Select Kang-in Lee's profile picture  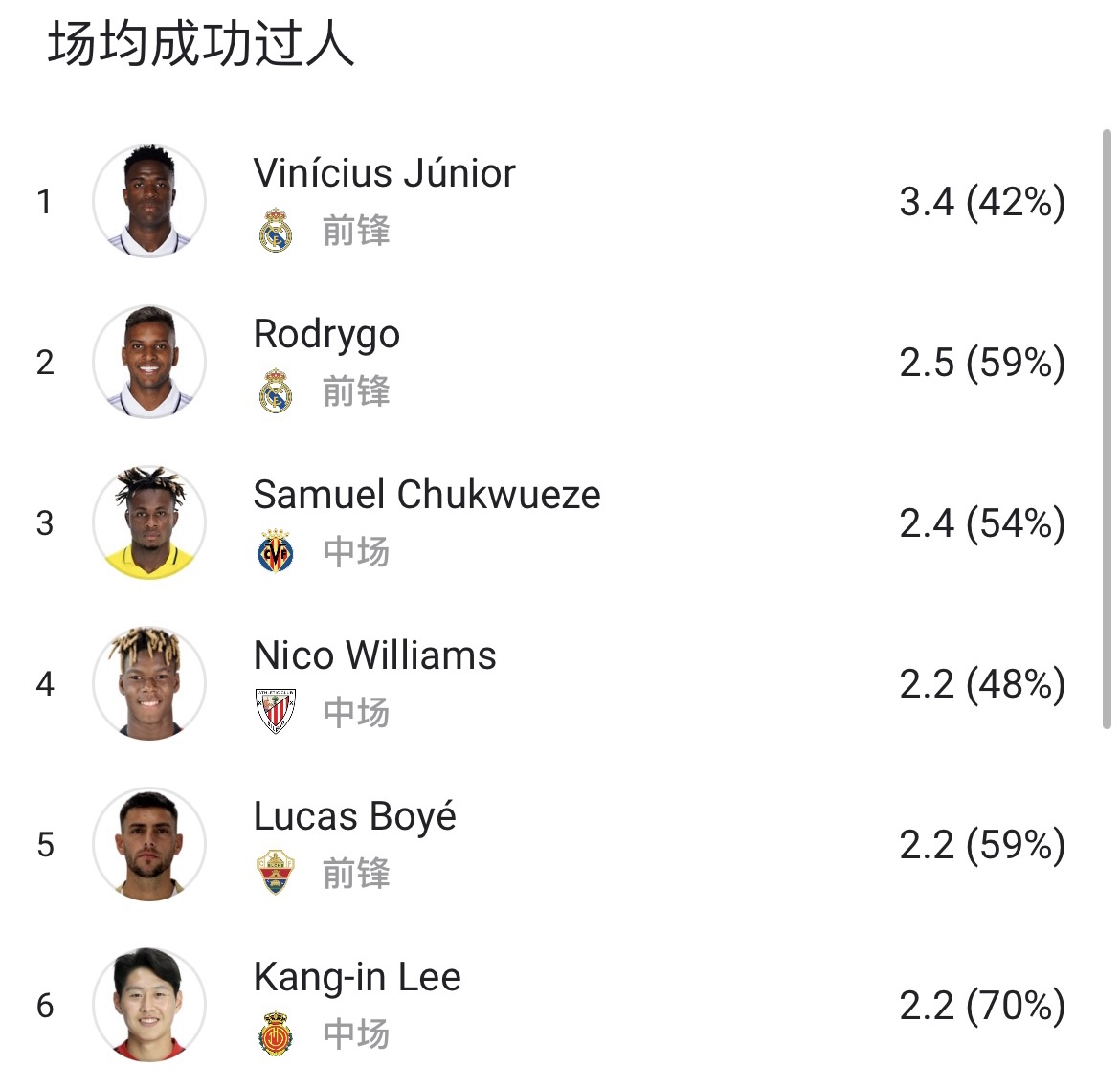tap(149, 1005)
